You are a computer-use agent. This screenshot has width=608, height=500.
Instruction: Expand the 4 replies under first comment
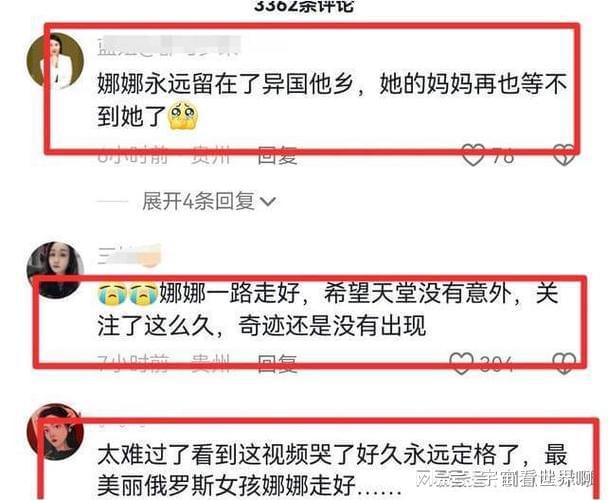[209, 201]
